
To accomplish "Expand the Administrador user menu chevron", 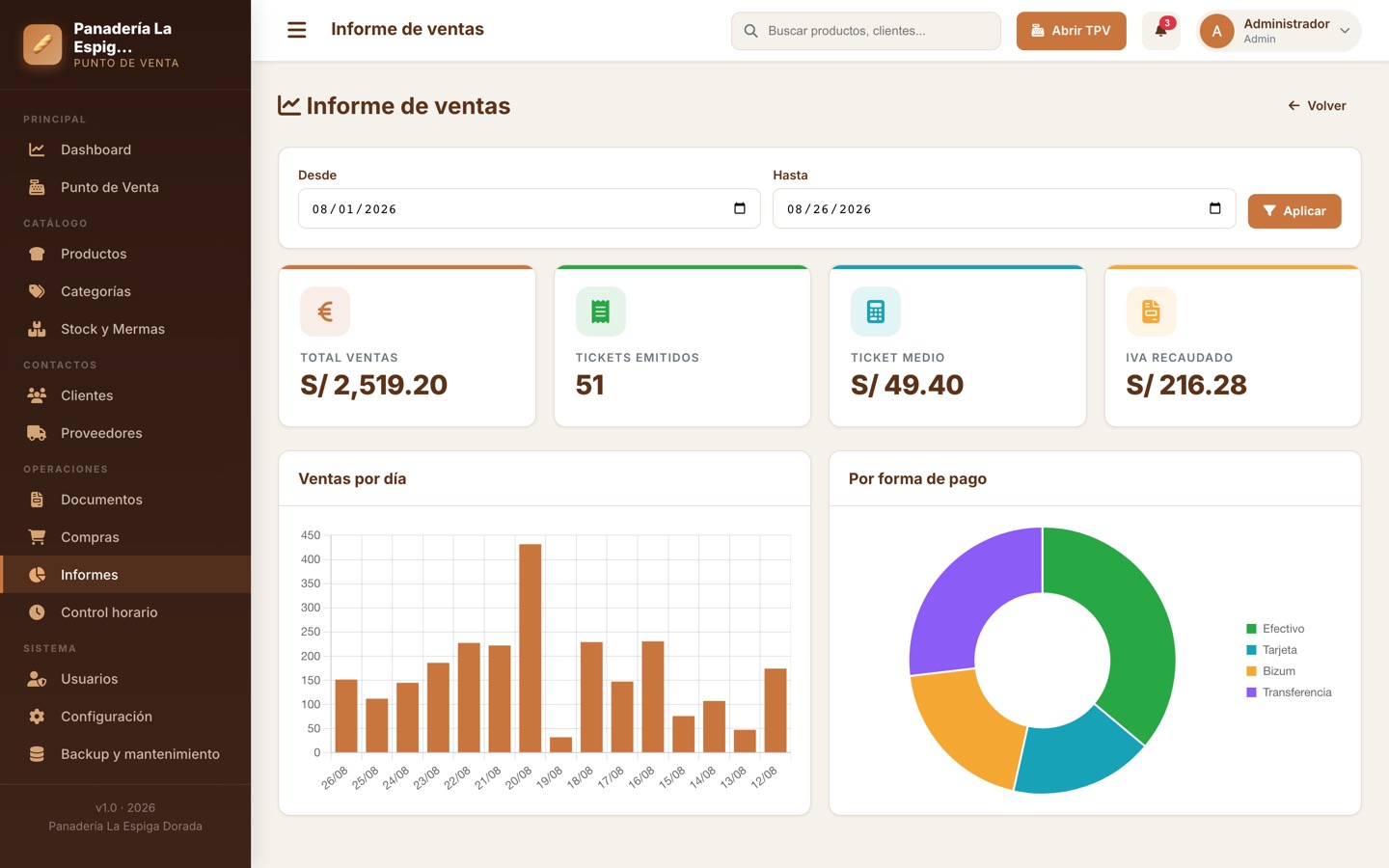I will click(1345, 31).
